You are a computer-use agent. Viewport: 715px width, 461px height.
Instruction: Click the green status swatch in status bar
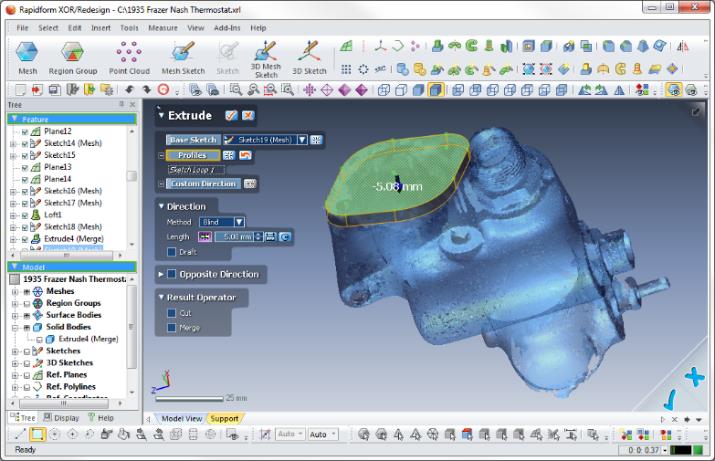pos(698,450)
